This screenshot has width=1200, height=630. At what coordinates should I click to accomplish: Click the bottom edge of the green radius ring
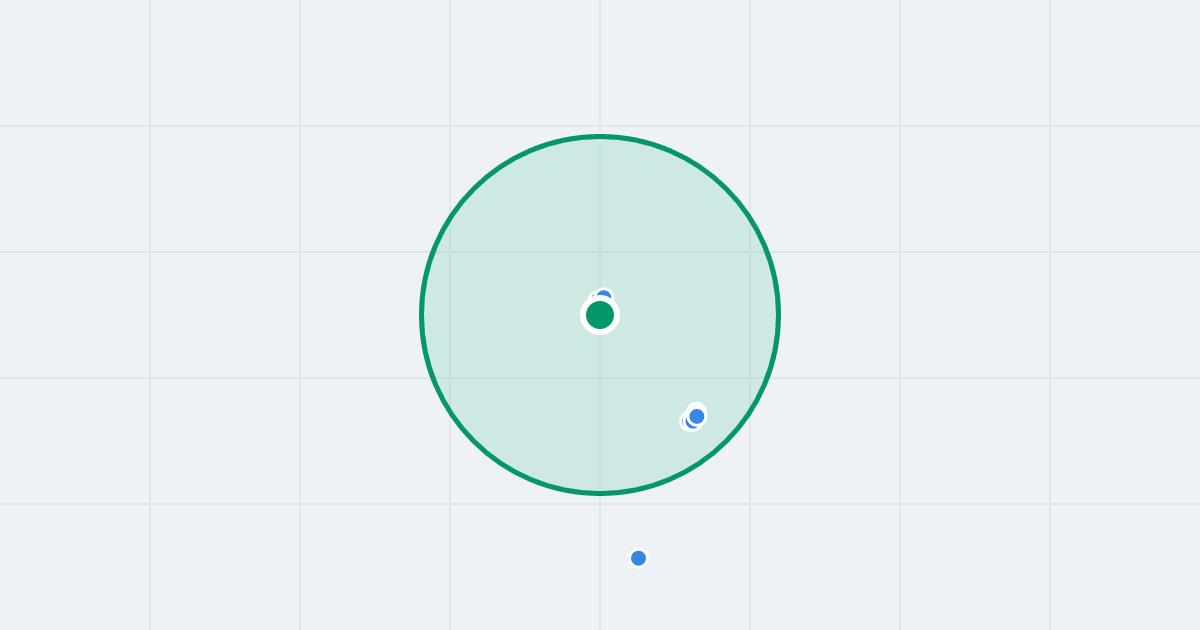[x=600, y=493]
